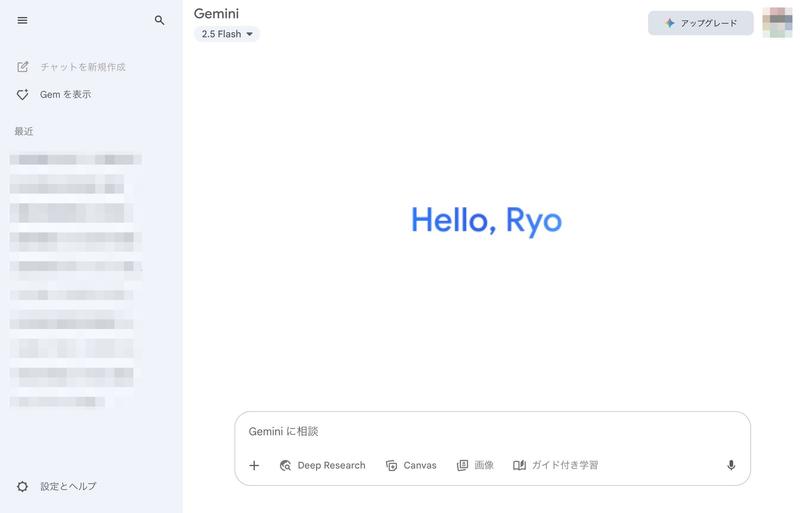Open the account profile avatar
The image size is (800, 513).
pyautogui.click(x=777, y=22)
